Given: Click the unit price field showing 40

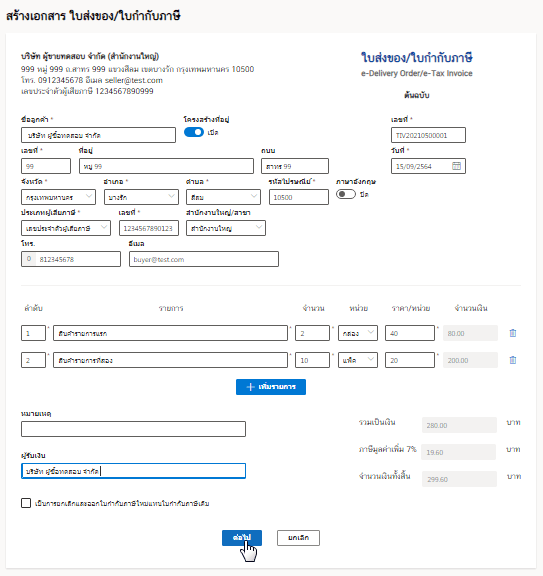Looking at the screenshot, I should [410, 333].
